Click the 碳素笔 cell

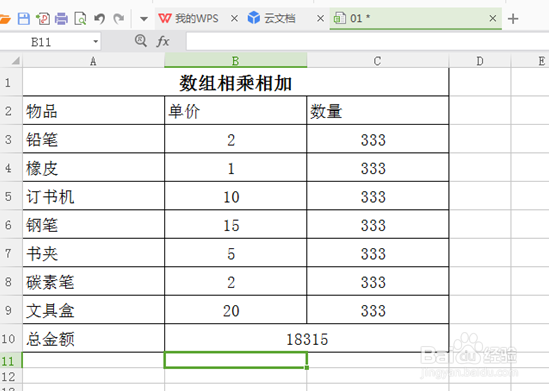(x=93, y=282)
